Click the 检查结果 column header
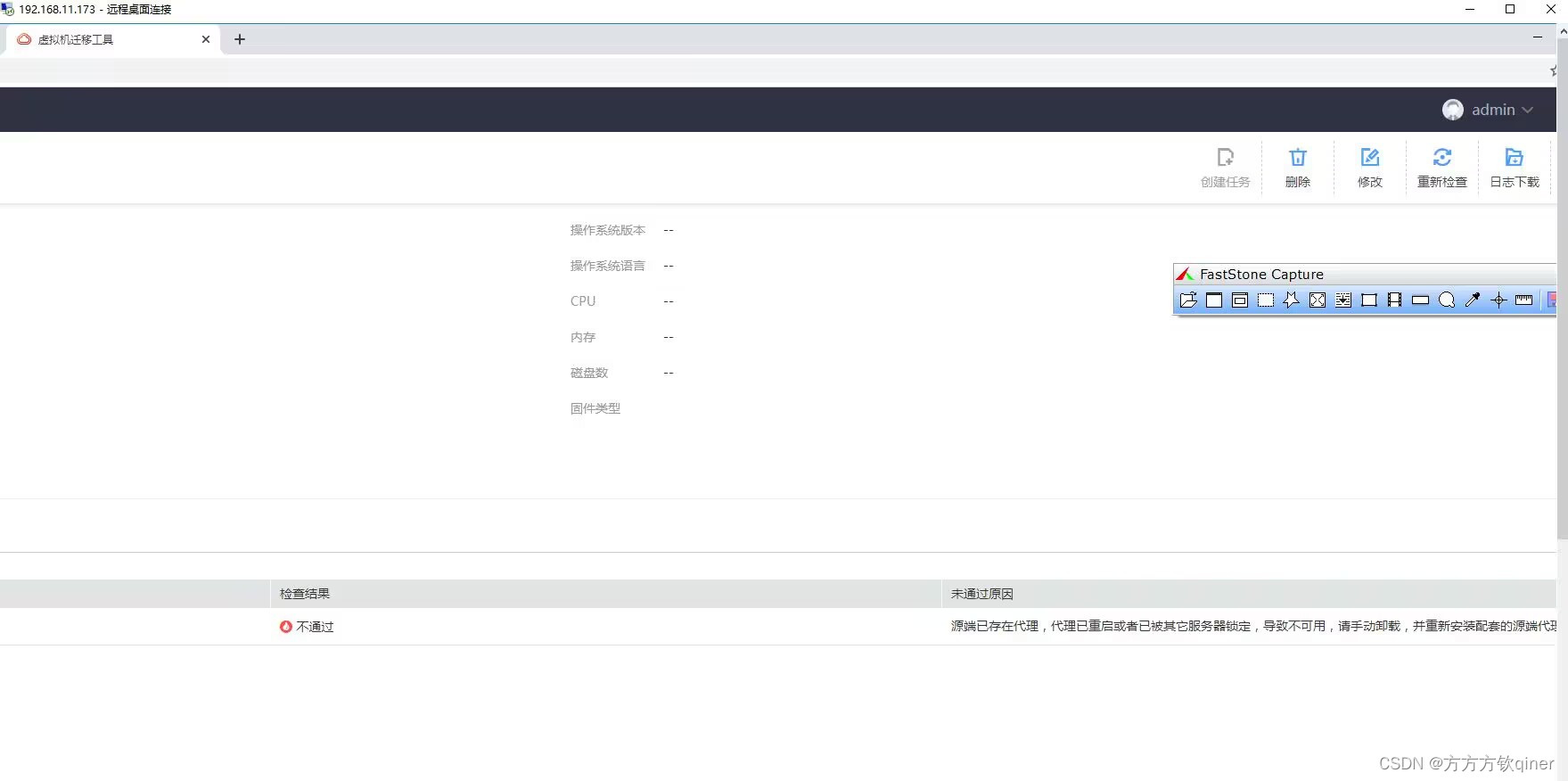Viewport: 1568px width, 781px height. [305, 594]
